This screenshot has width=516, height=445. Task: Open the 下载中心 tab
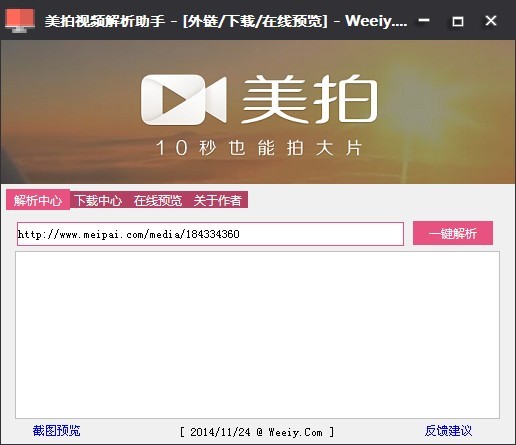click(x=98, y=200)
